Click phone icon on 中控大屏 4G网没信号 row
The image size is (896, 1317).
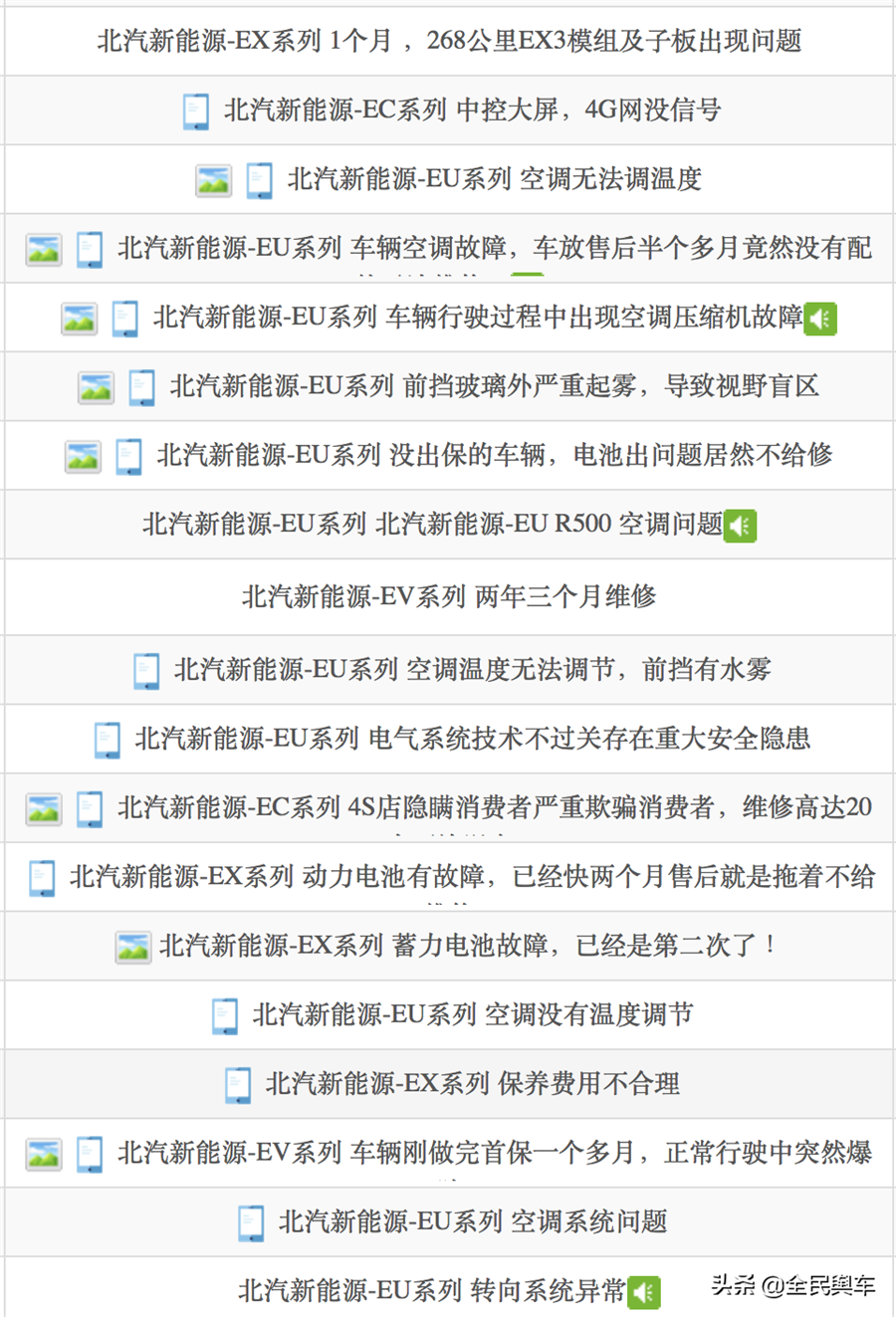[x=196, y=110]
